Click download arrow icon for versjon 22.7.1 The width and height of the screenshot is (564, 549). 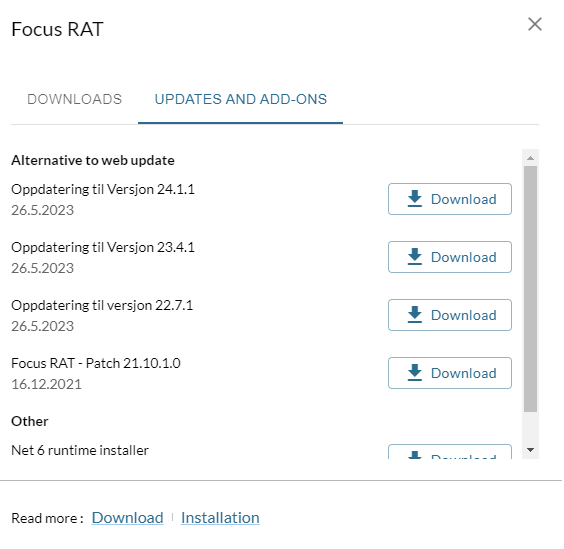[x=415, y=314]
